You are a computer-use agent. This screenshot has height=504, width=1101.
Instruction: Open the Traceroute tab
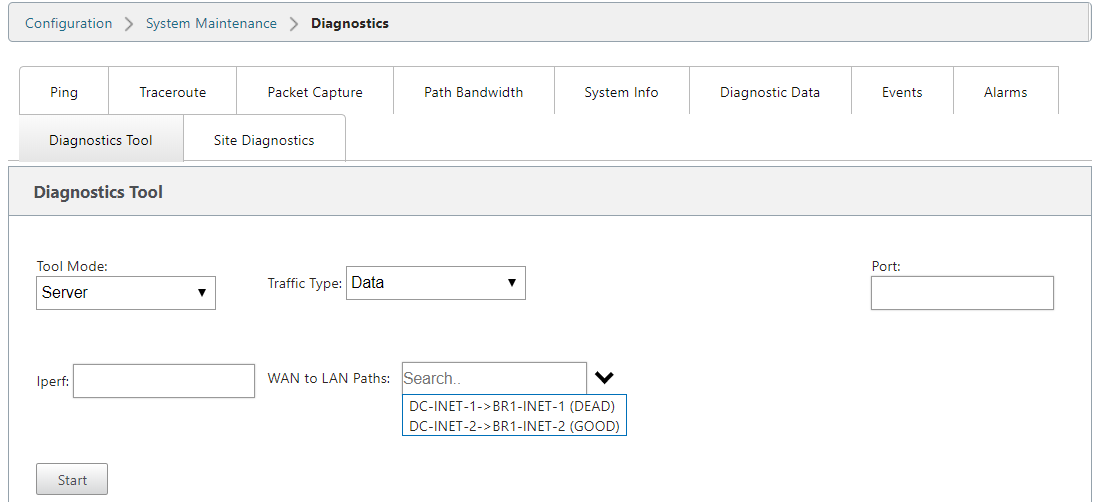click(172, 92)
